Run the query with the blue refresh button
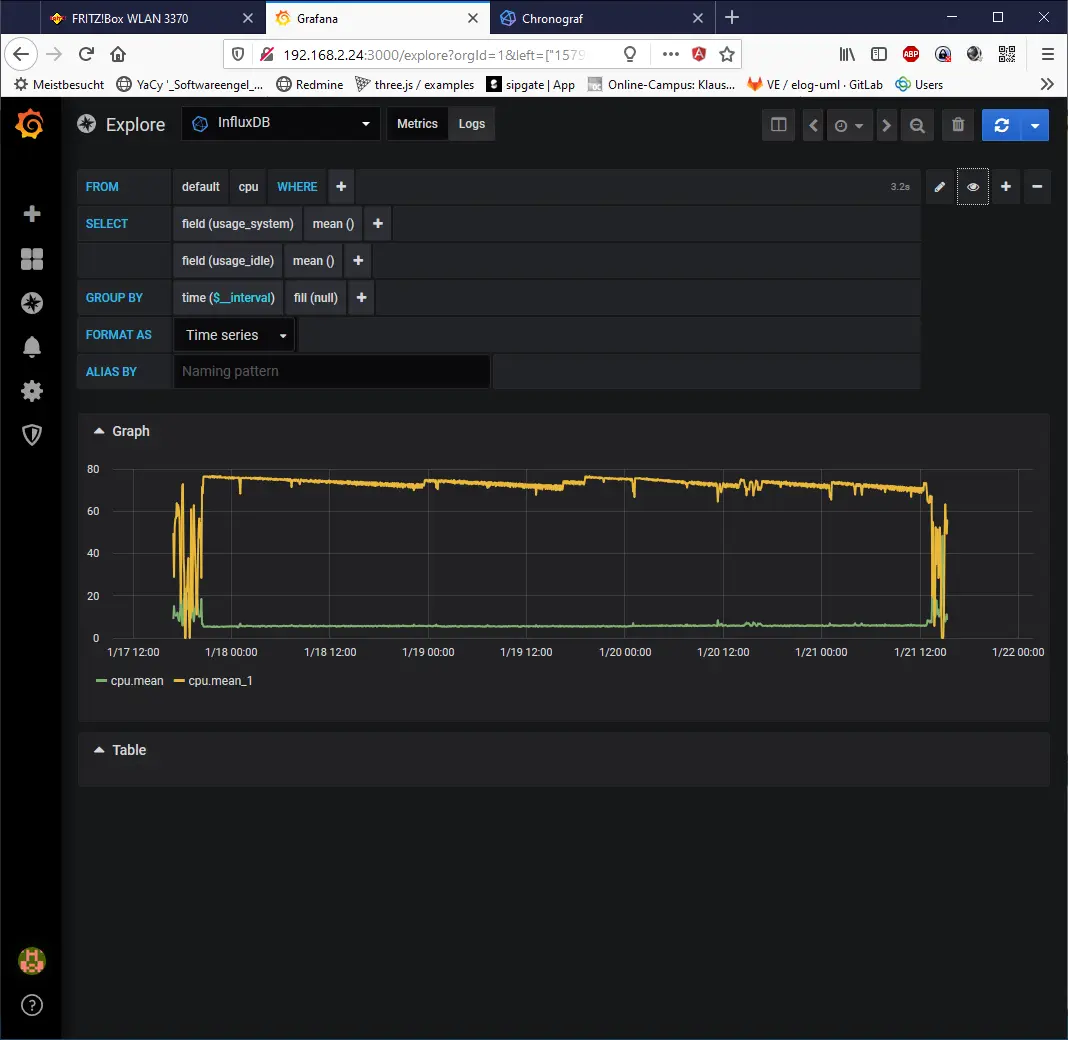 coord(1002,125)
